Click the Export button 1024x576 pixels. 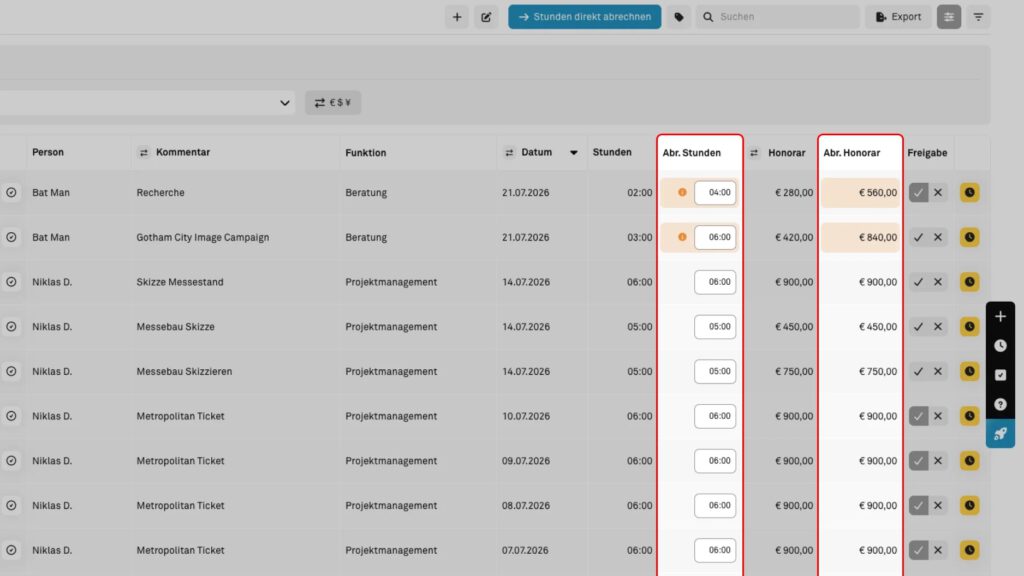pos(899,17)
